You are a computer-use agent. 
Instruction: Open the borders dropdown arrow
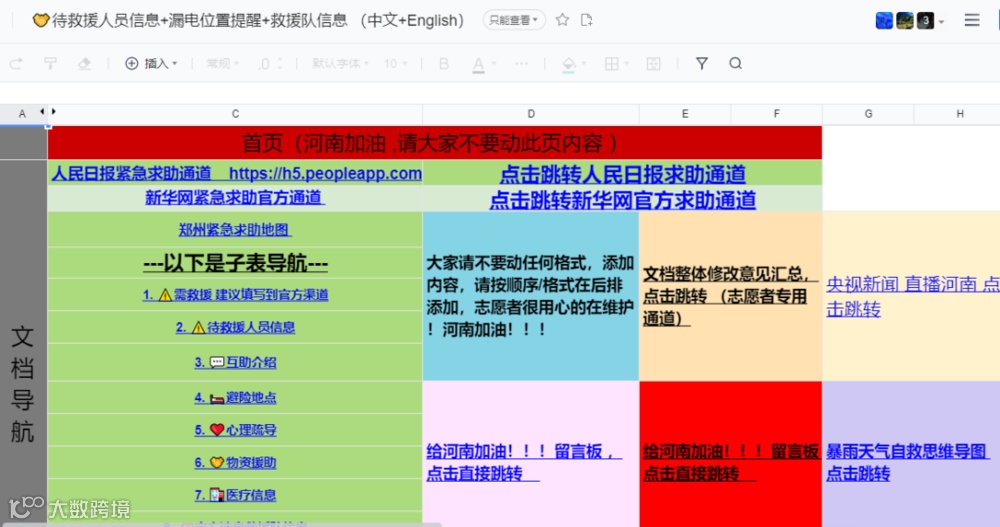tap(627, 64)
